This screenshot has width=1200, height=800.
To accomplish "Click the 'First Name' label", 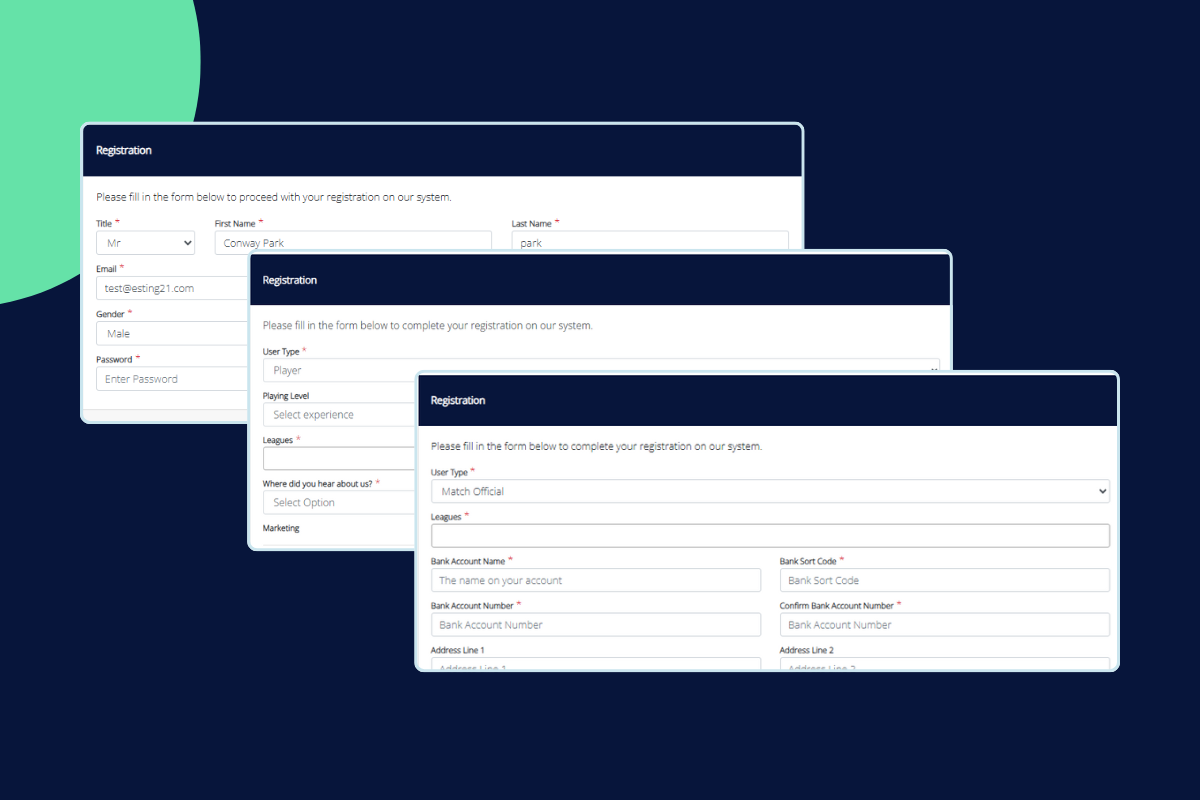I will pos(235,223).
